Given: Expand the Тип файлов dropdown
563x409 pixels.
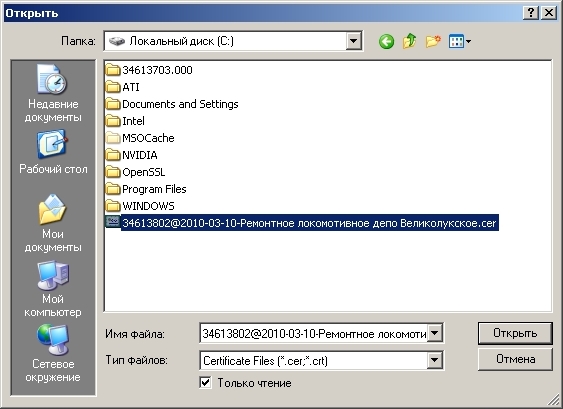Looking at the screenshot, I should 434,360.
